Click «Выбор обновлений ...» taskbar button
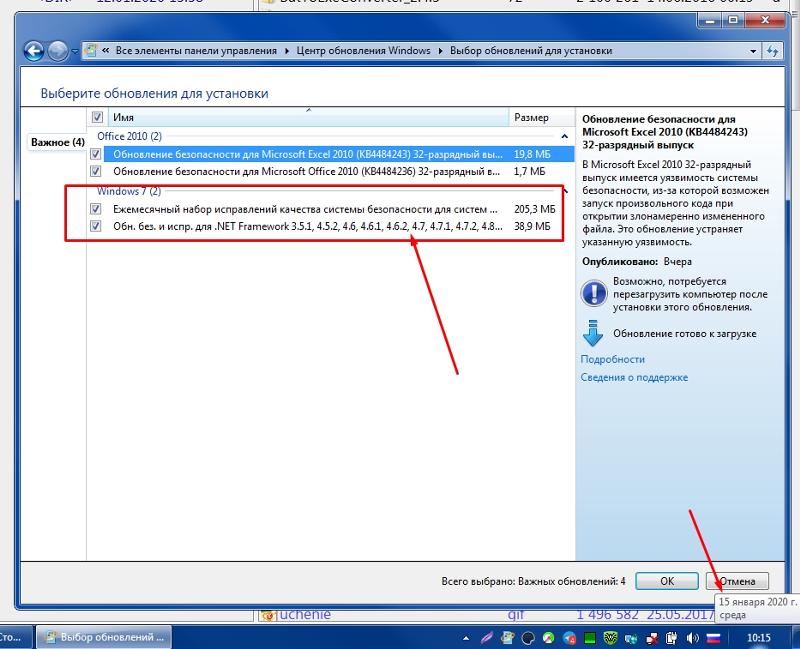The image size is (800, 649). [x=104, y=637]
